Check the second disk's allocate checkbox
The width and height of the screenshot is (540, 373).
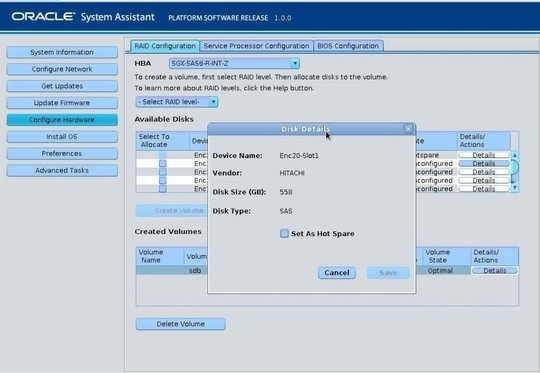tap(163, 163)
